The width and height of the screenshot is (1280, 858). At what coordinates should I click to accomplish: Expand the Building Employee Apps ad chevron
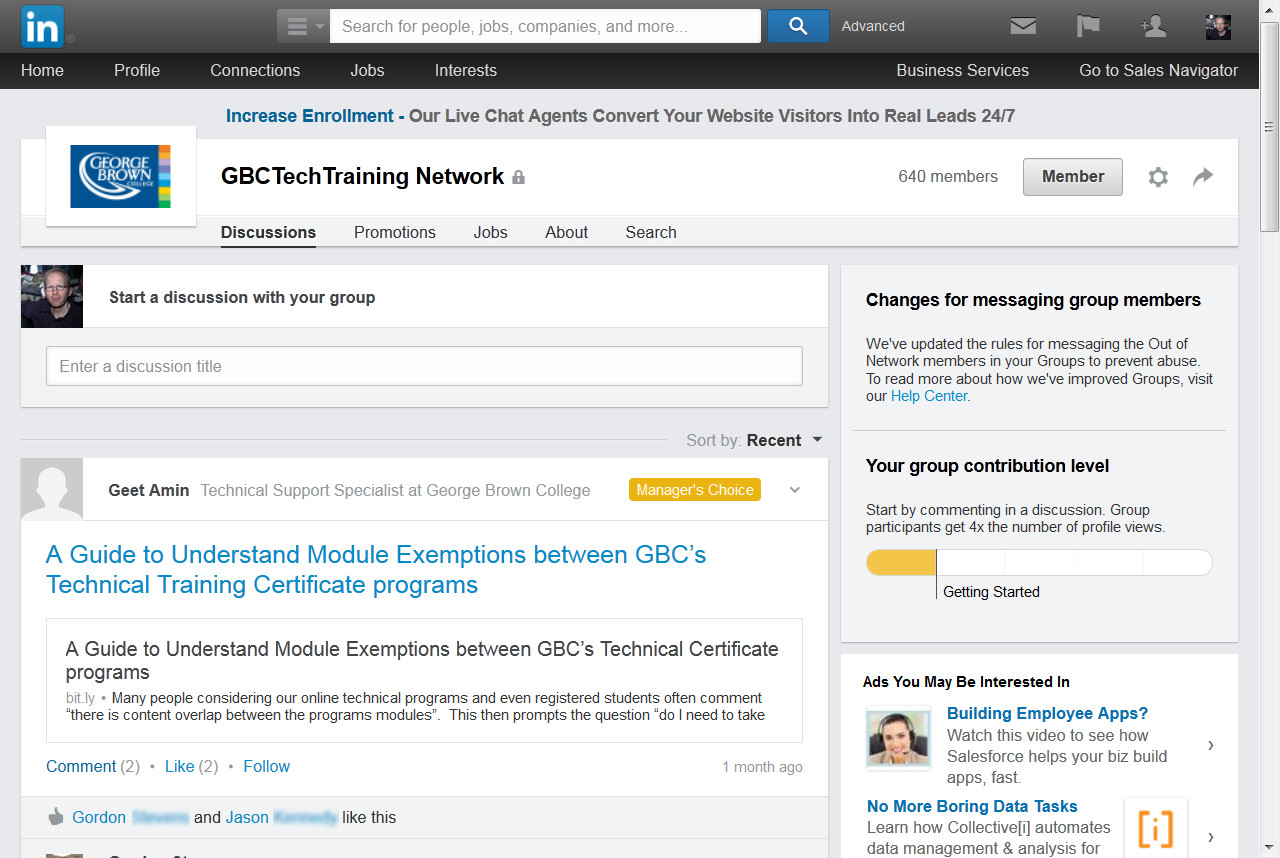coord(1211,745)
